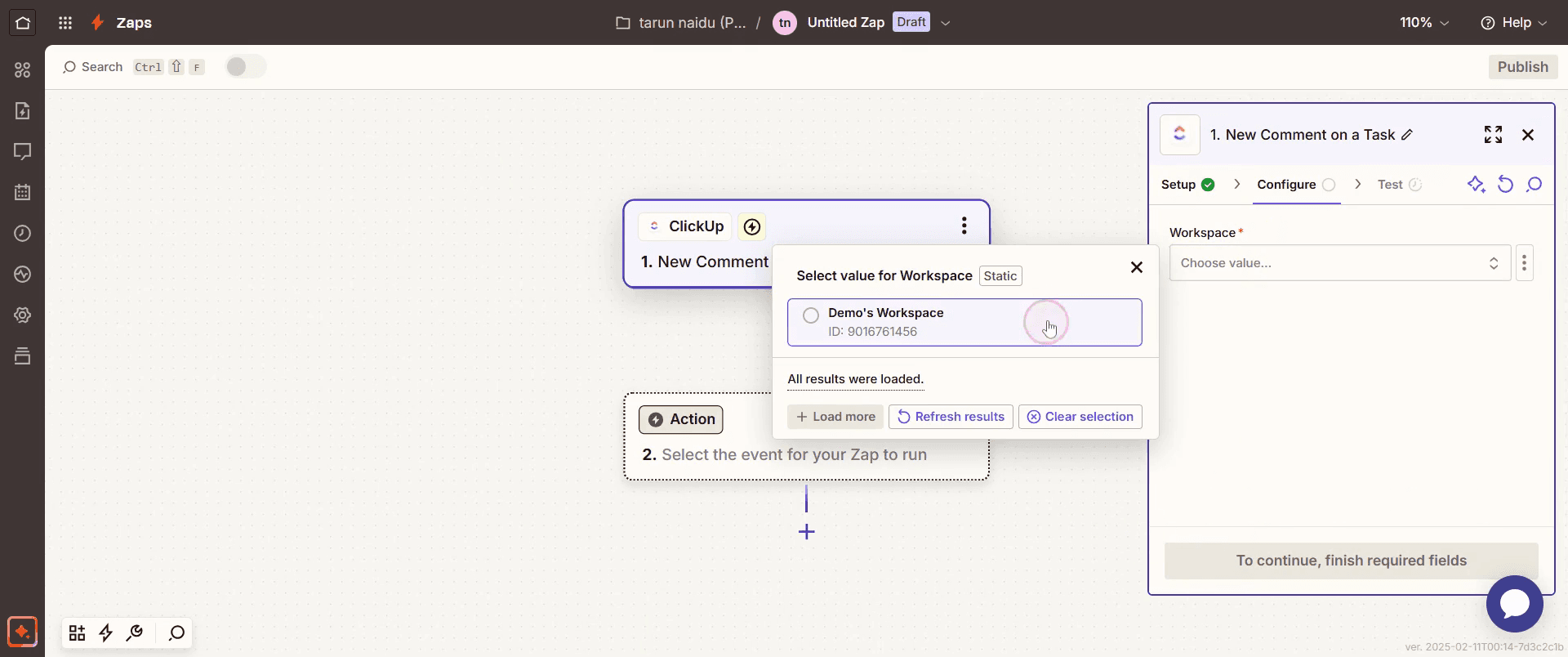This screenshot has height=657, width=1568.
Task: Open the Assets dashboard icon in sidebar
Action: pos(23,70)
